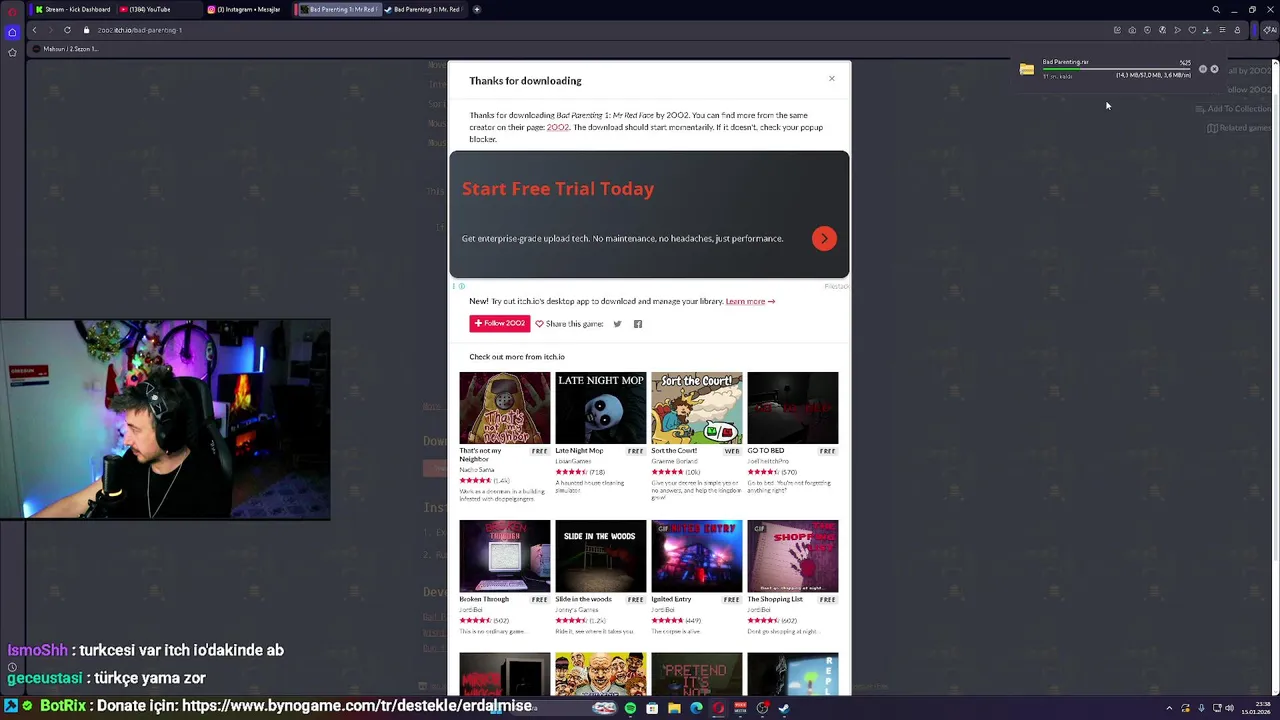Open Steam from the taskbar
This screenshot has height=720, width=1280.
tap(784, 708)
